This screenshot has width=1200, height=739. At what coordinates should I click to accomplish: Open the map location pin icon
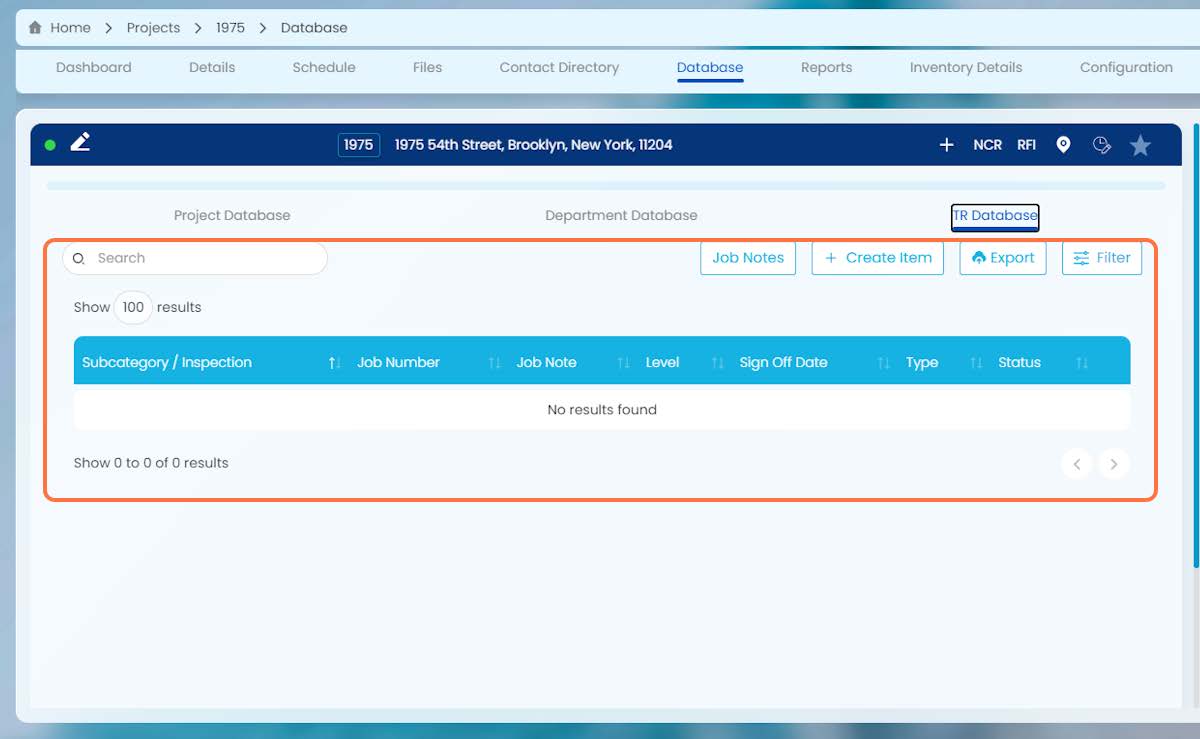[1063, 145]
